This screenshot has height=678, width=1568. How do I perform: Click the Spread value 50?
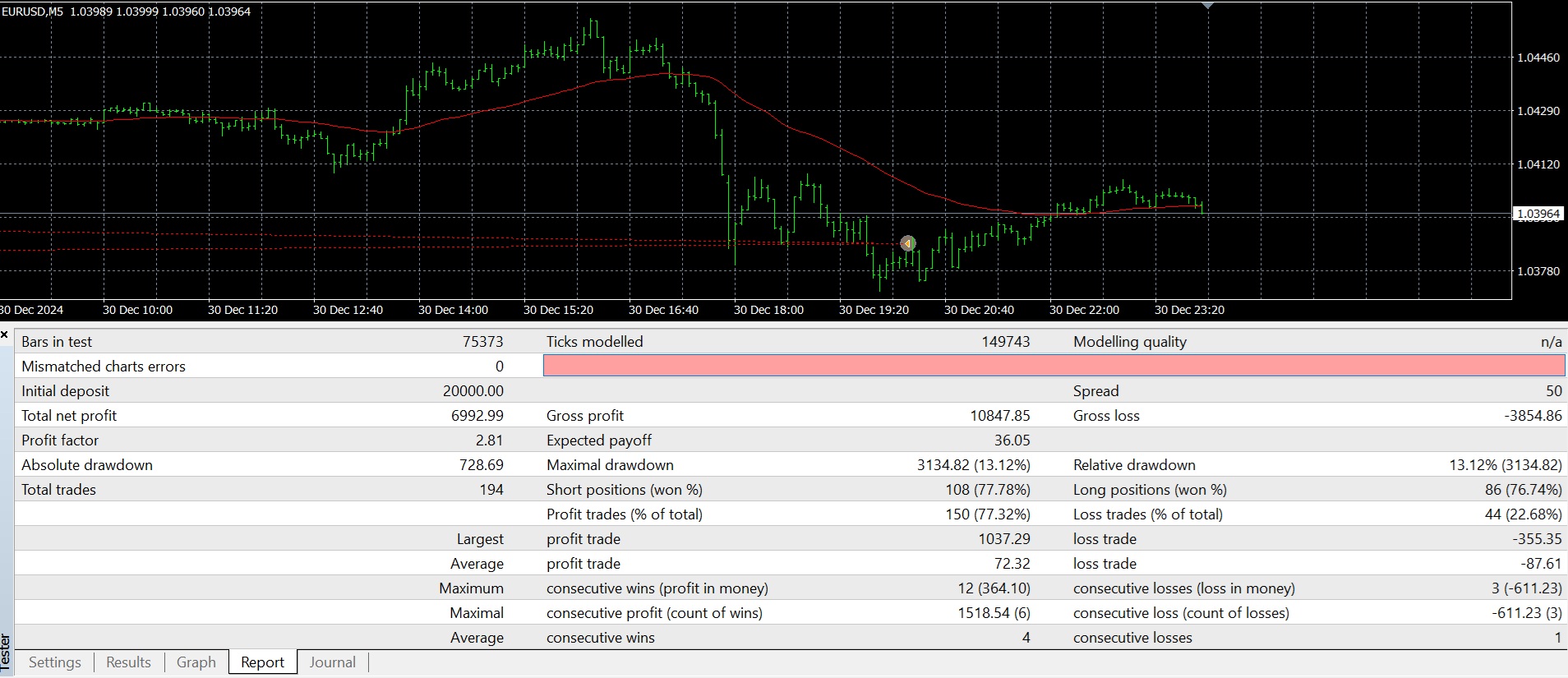[1553, 391]
